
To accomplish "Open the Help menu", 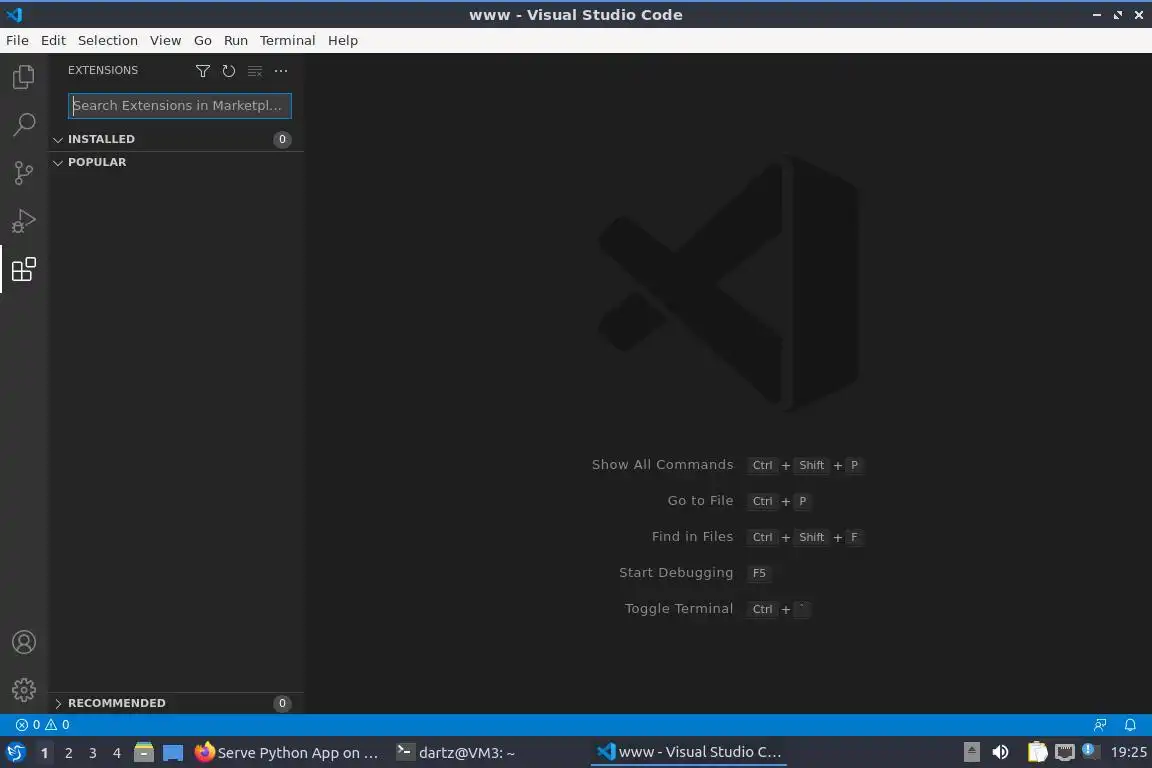I will point(342,40).
